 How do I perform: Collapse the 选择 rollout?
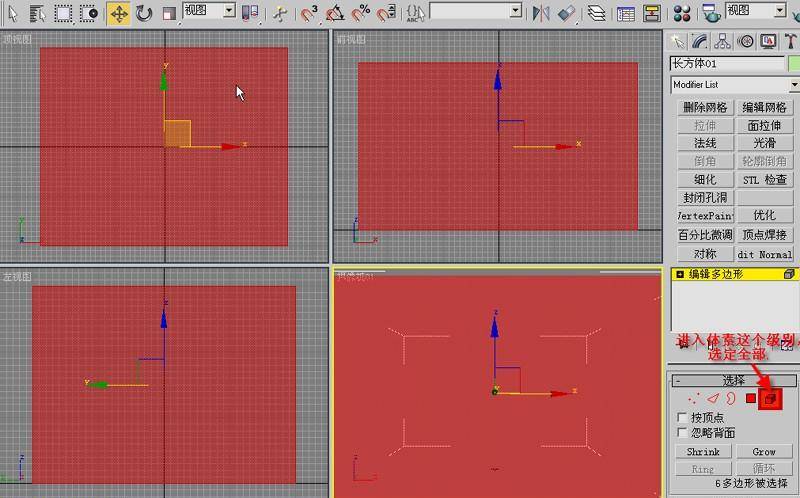677,381
